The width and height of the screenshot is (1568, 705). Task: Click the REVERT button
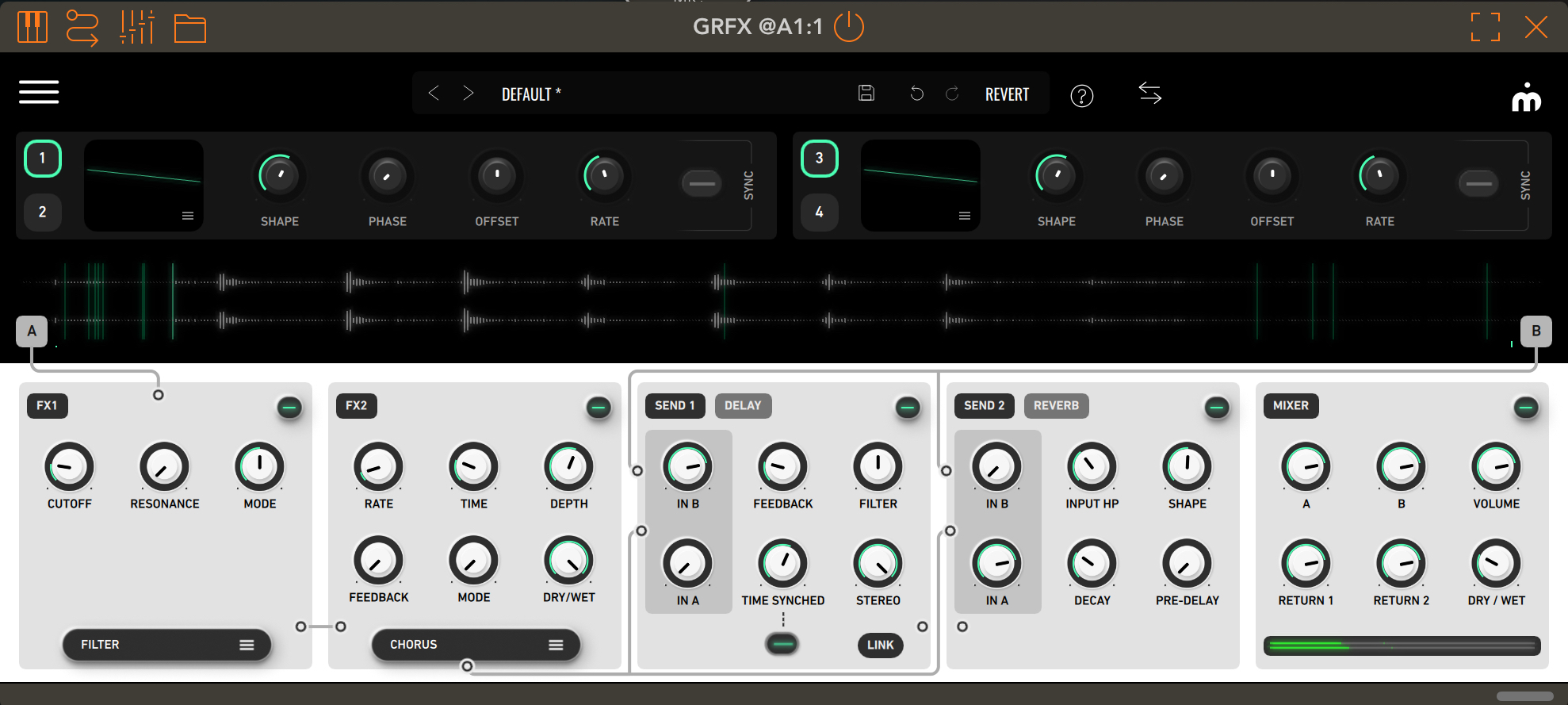click(1007, 94)
